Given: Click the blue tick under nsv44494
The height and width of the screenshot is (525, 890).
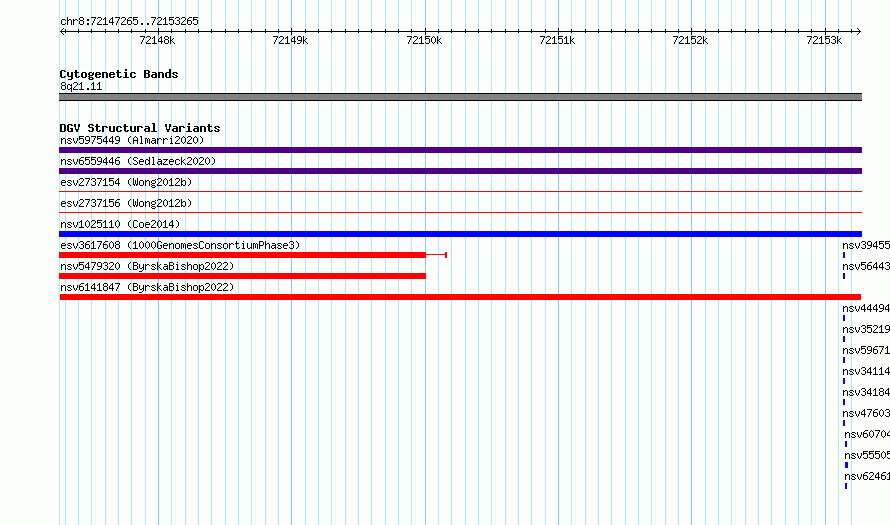Looking at the screenshot, I should [x=844, y=318].
